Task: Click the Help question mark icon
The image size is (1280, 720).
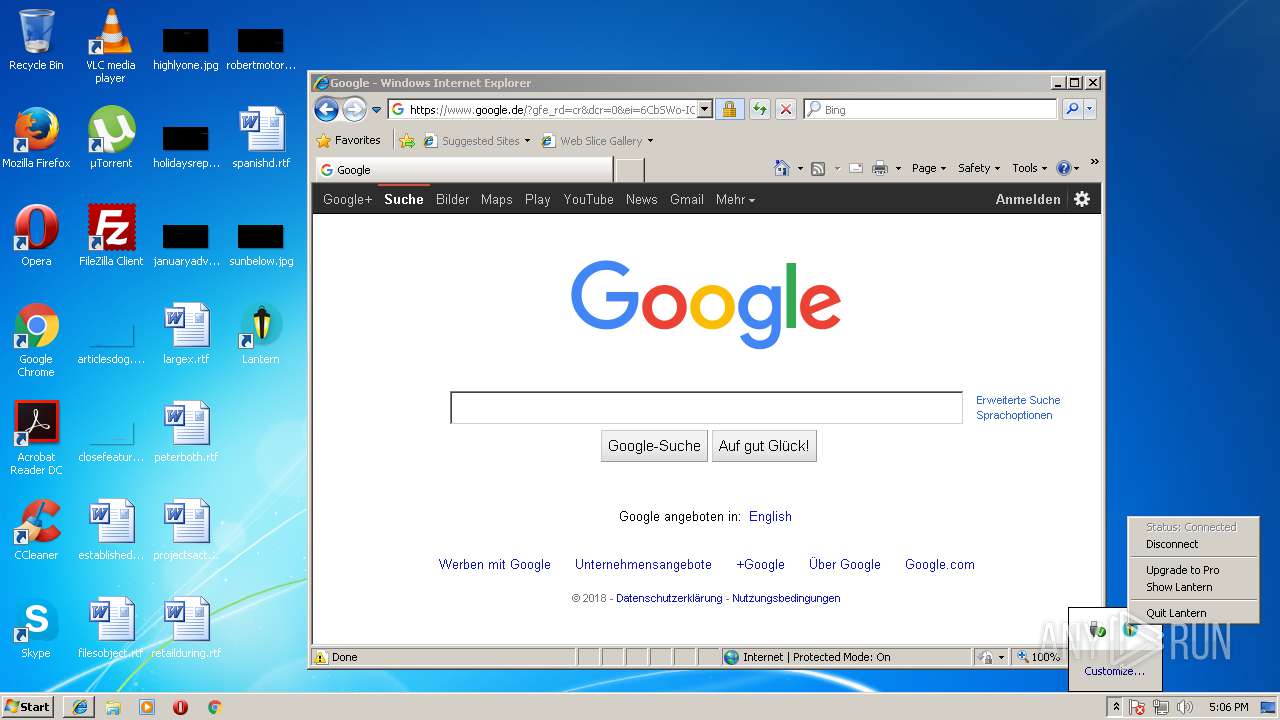Action: click(1064, 168)
